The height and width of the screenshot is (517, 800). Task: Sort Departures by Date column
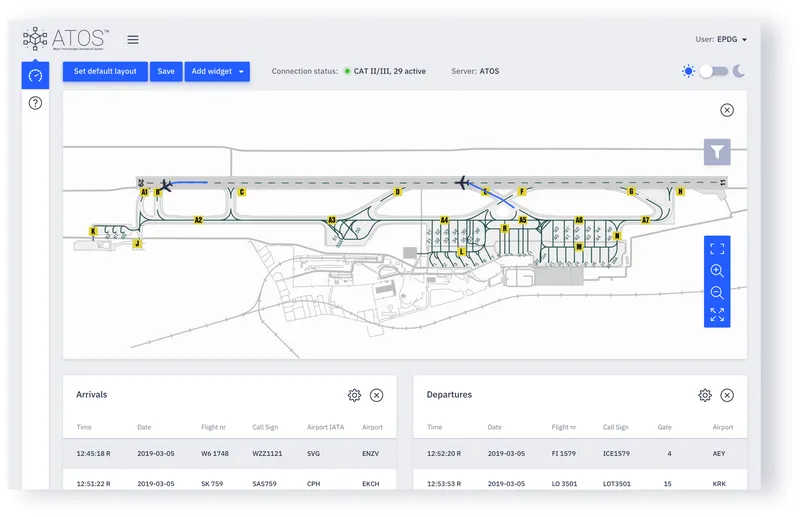coord(494,427)
